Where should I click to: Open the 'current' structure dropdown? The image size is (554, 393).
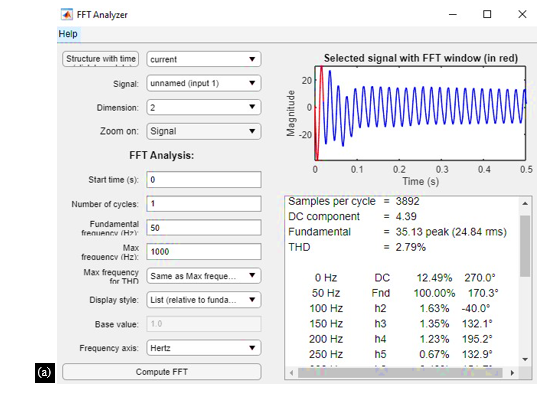[x=204, y=59]
